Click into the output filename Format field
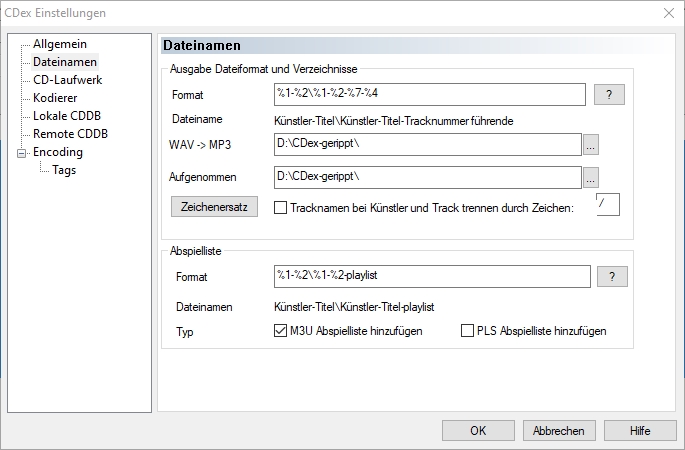 click(x=430, y=95)
